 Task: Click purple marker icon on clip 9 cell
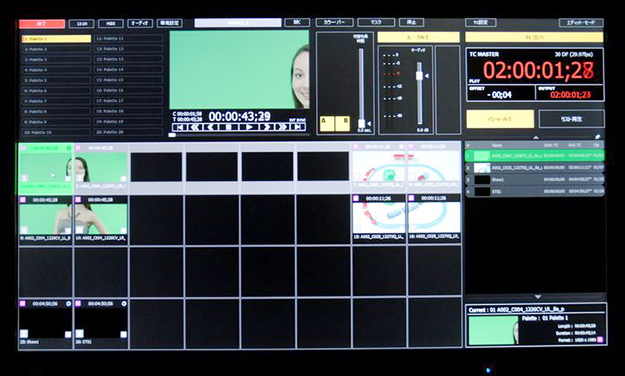(x=23, y=199)
